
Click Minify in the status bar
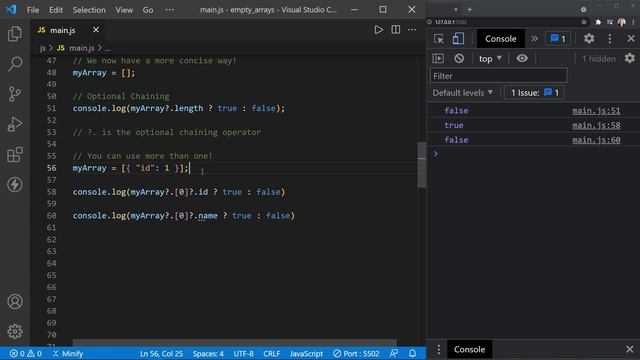(x=68, y=353)
